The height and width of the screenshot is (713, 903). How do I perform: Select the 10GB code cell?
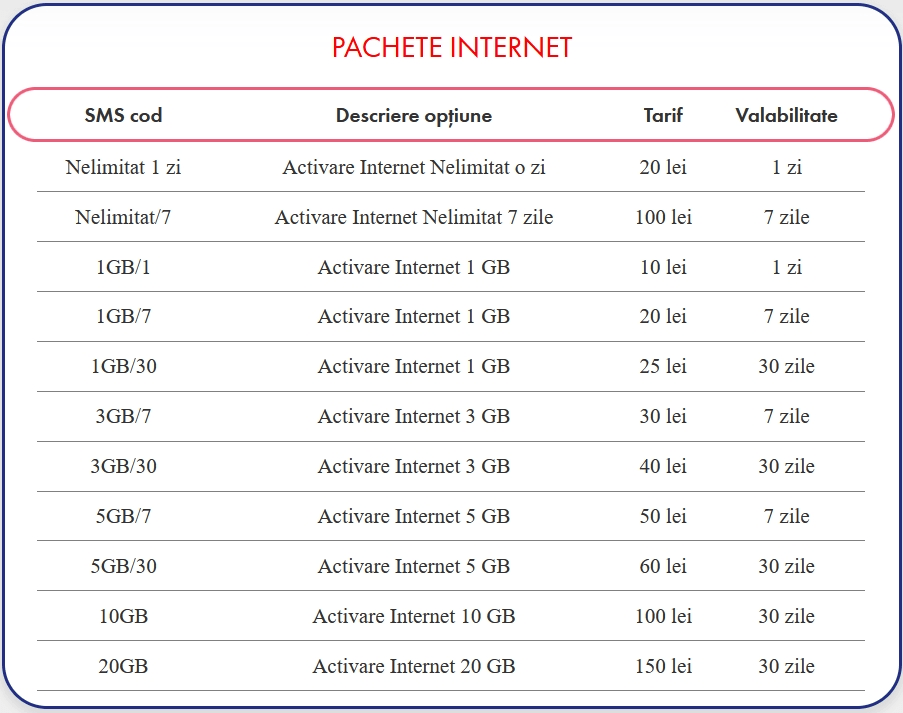click(x=123, y=617)
